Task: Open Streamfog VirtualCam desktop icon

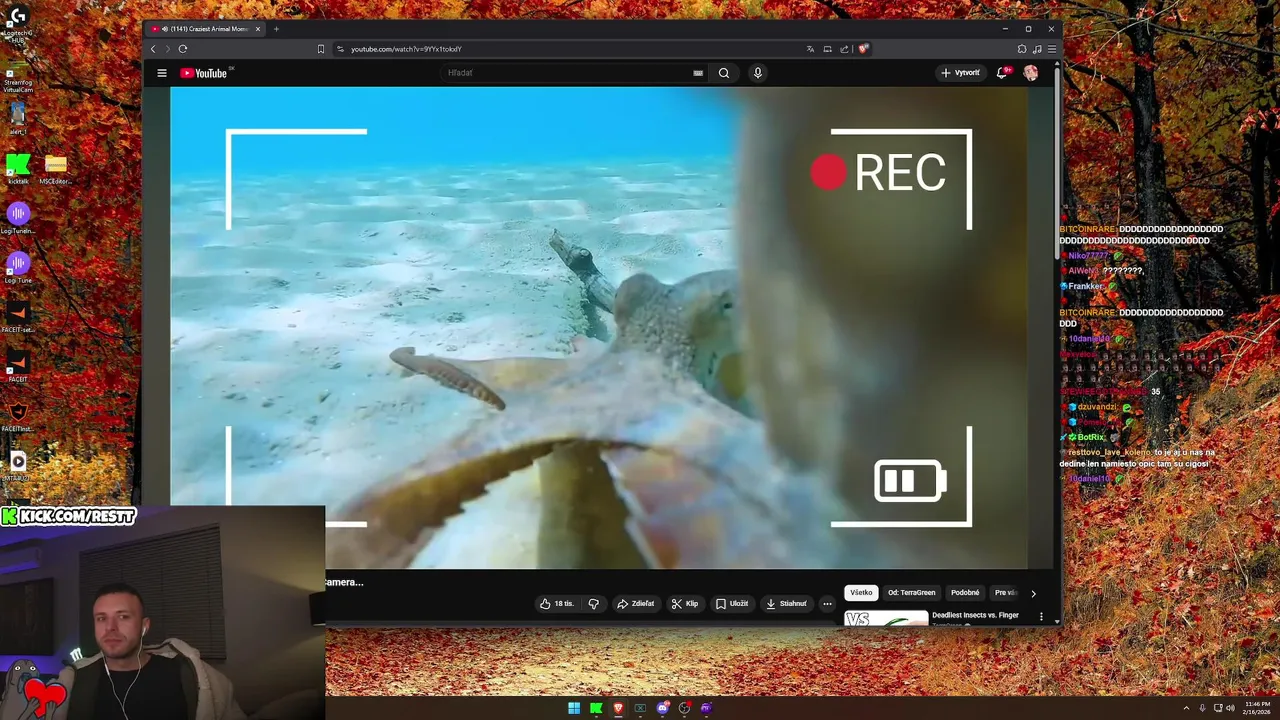Action: tap(18, 78)
